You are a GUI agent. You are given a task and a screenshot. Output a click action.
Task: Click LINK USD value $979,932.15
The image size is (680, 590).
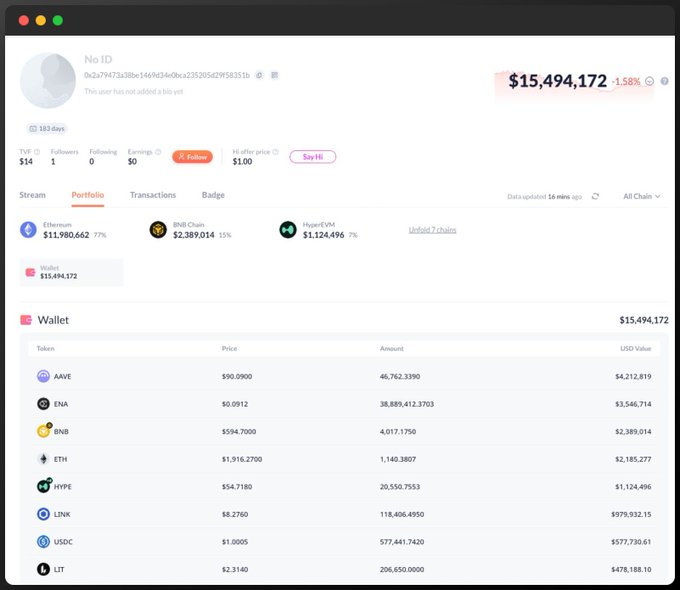[631, 514]
